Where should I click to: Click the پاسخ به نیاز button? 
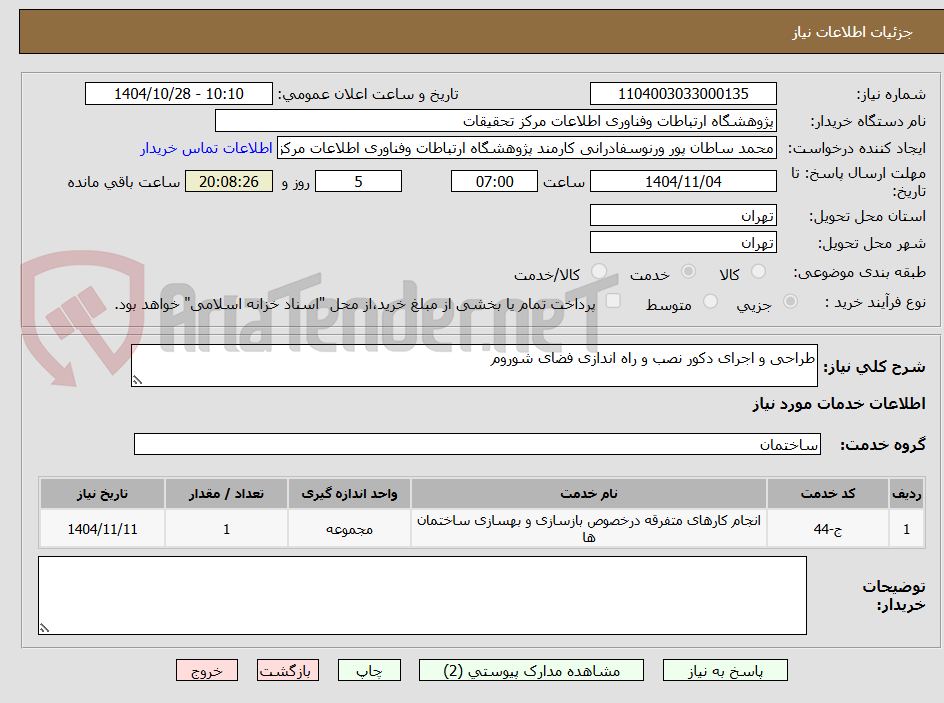click(725, 670)
